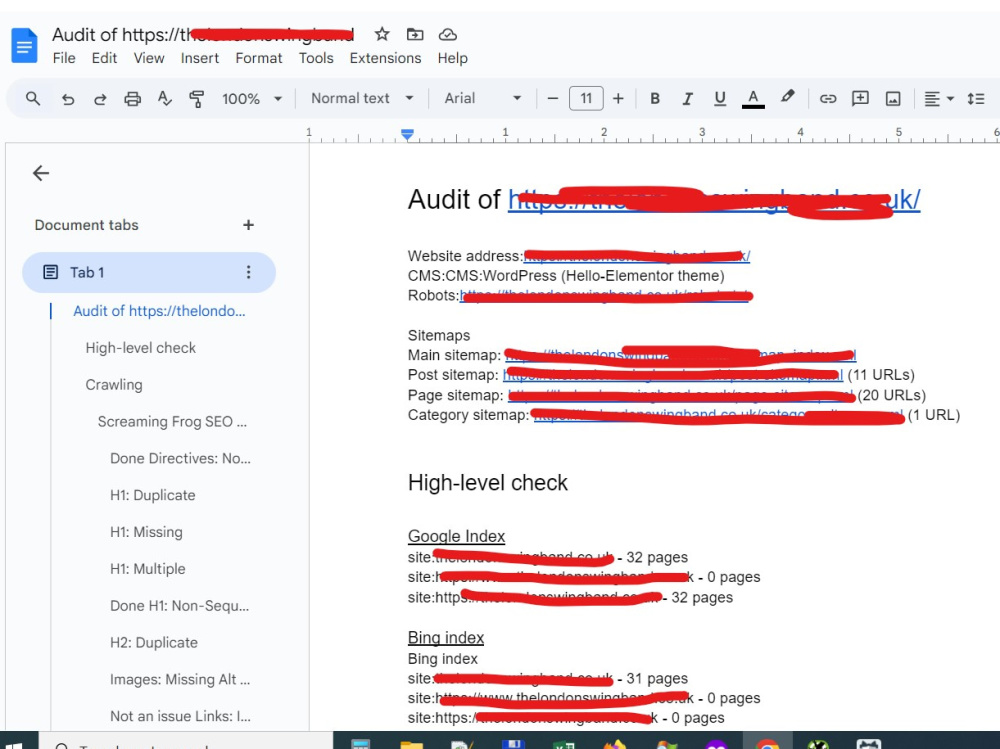Toggle italic formatting
This screenshot has height=749, width=1000.
point(687,99)
